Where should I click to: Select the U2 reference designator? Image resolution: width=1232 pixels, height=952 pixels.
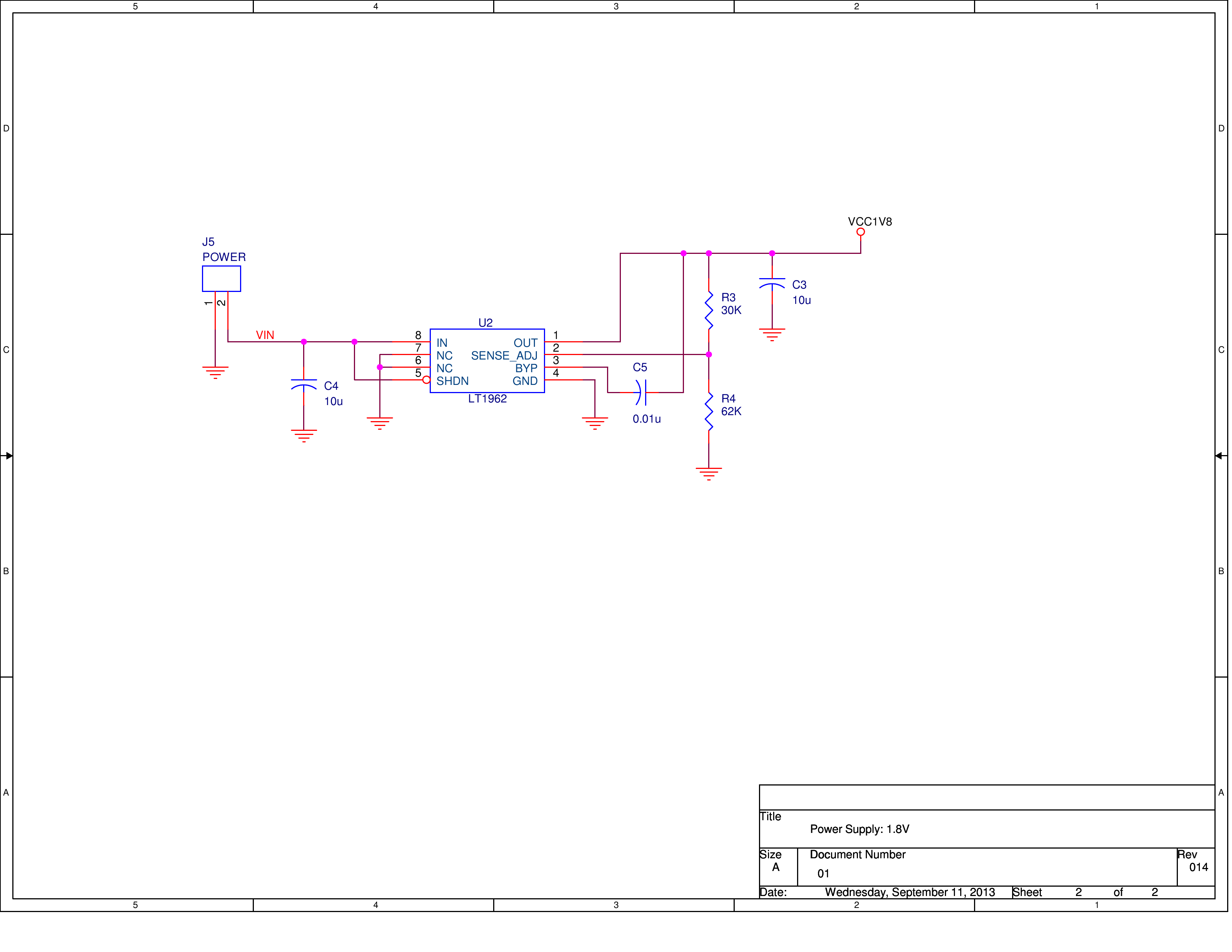tap(485, 323)
